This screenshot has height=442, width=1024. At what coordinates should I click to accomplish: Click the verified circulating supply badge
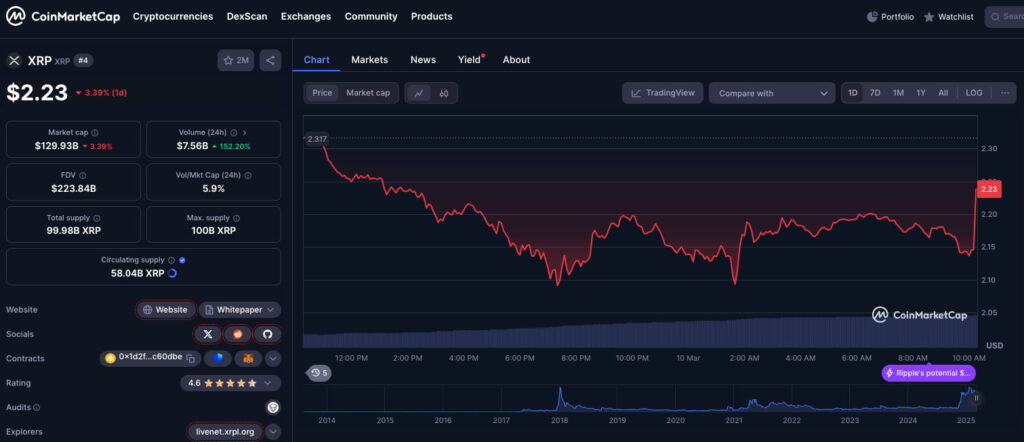coord(182,260)
